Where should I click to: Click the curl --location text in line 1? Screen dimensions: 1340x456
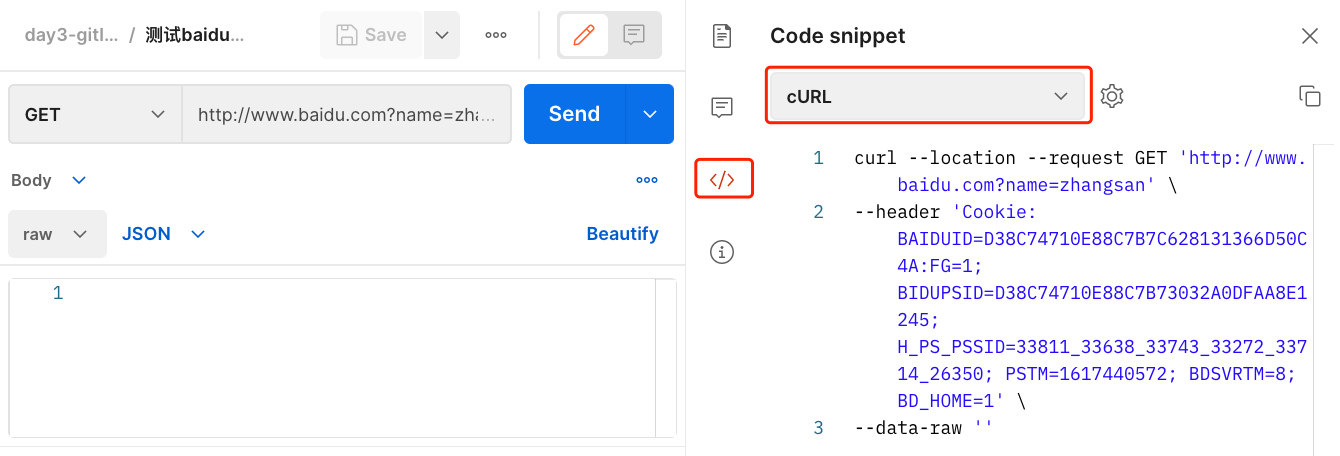[935, 158]
